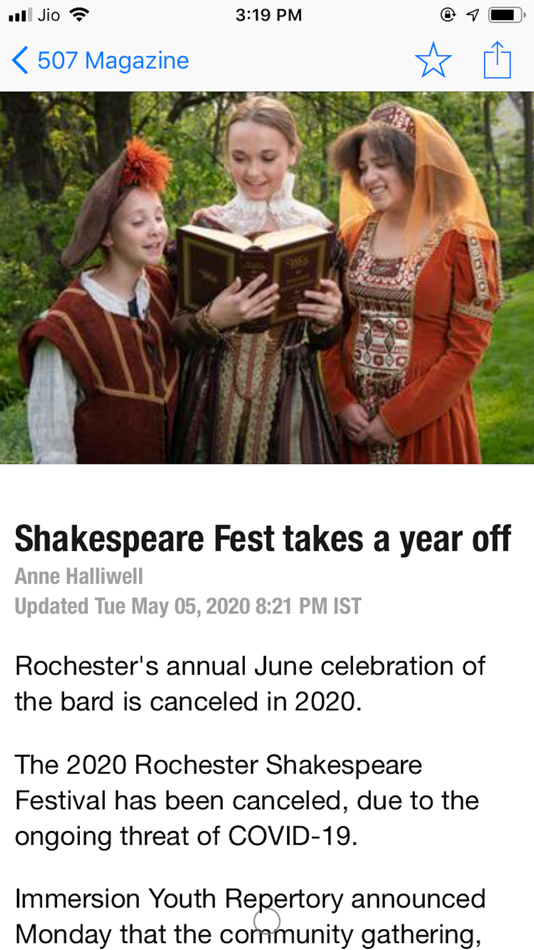
Task: Tap the paragraph about Rochester's annual June celebration
Action: coord(250,683)
